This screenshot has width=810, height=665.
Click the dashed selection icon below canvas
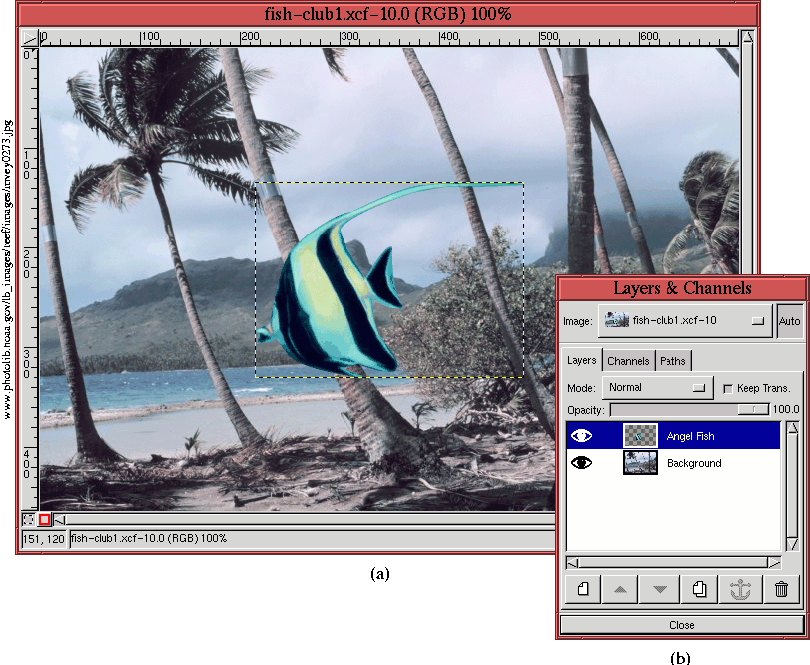[29, 520]
